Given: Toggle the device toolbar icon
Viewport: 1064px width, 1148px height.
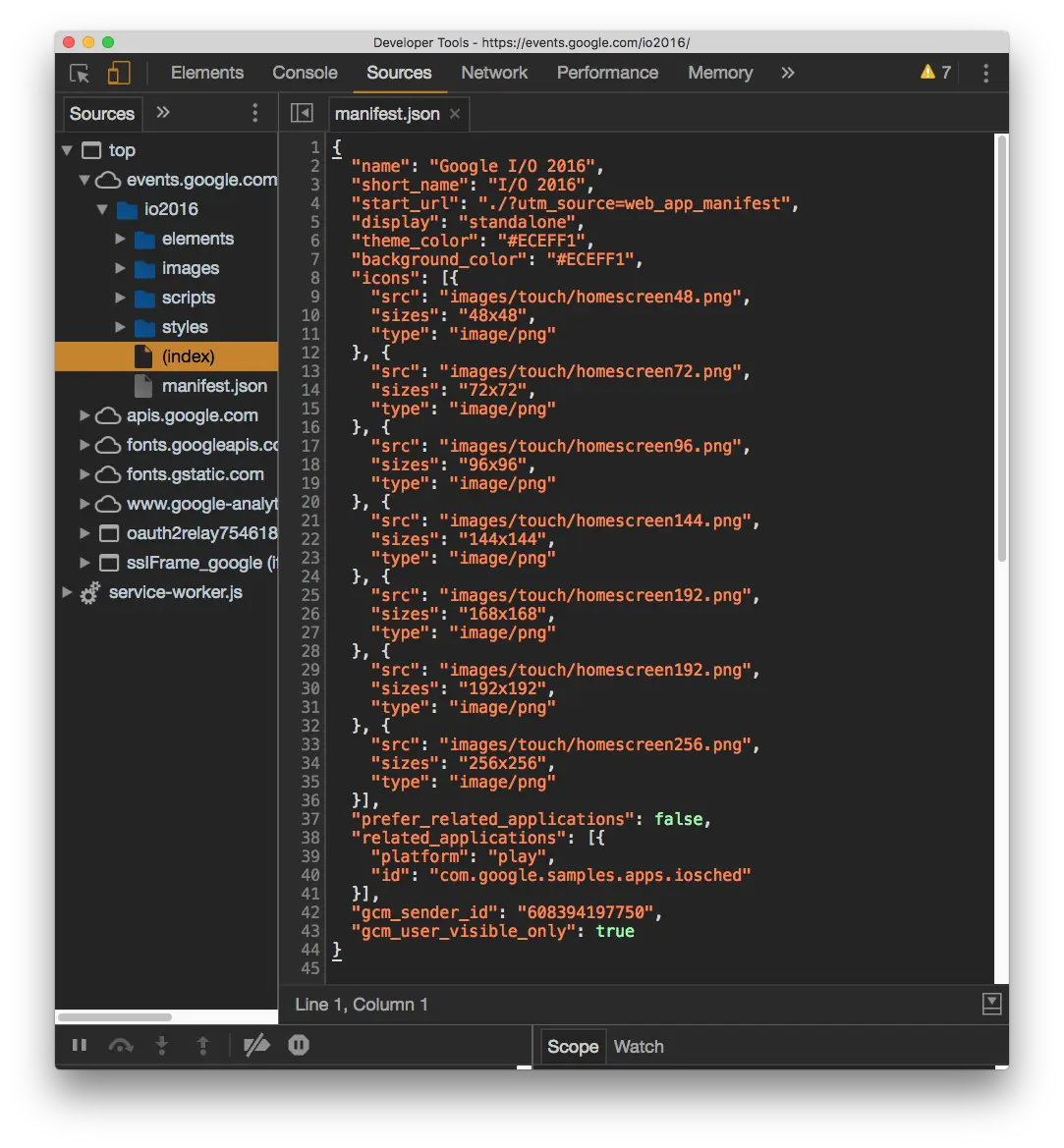Looking at the screenshot, I should click(119, 73).
